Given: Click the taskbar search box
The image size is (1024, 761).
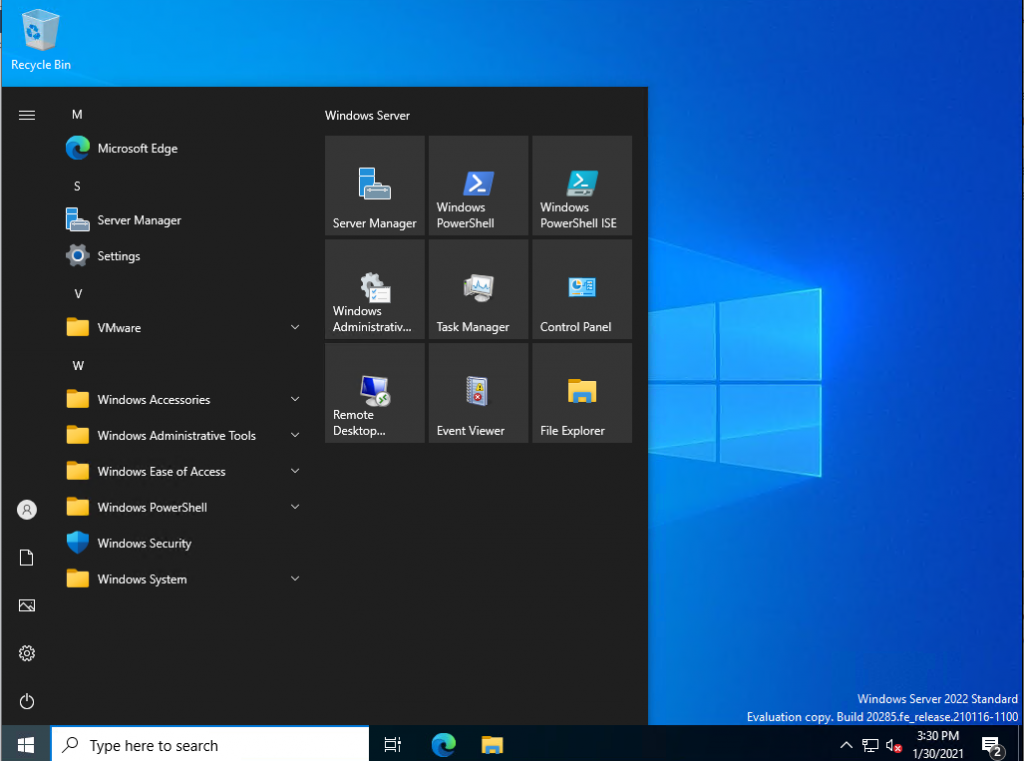Looking at the screenshot, I should pyautogui.click(x=210, y=745).
